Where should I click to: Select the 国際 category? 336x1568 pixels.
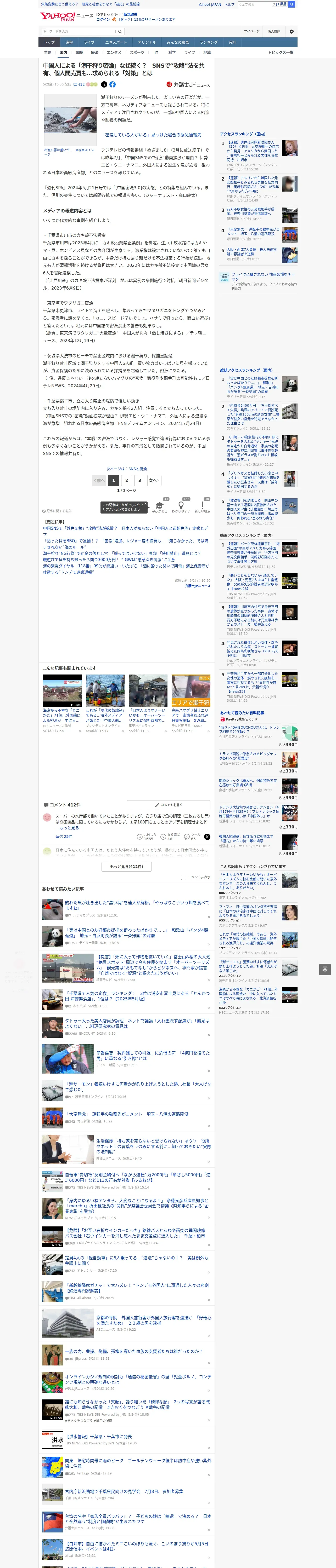tap(79, 52)
